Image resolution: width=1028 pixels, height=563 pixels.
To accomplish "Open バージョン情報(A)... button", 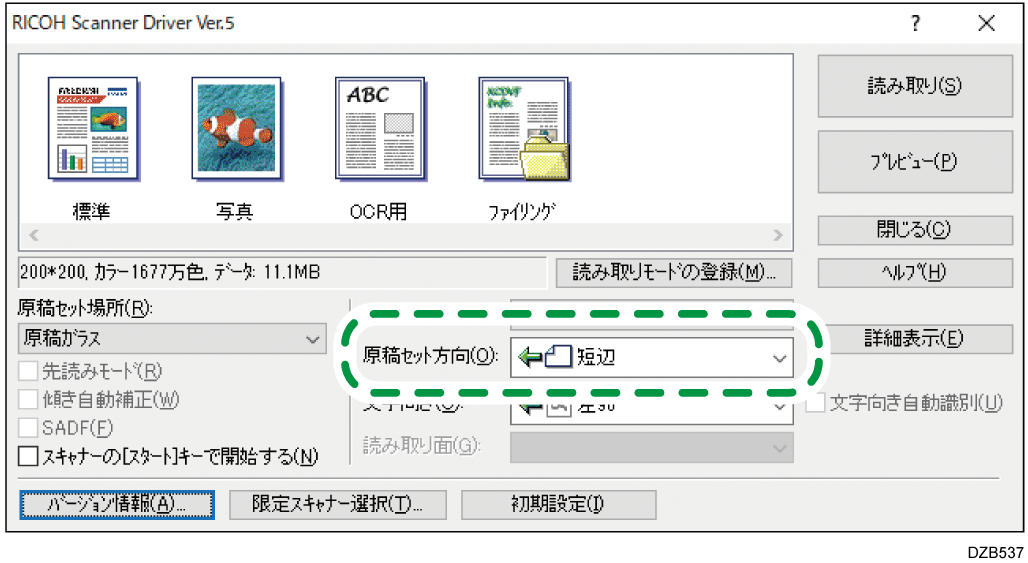I will coord(117,505).
